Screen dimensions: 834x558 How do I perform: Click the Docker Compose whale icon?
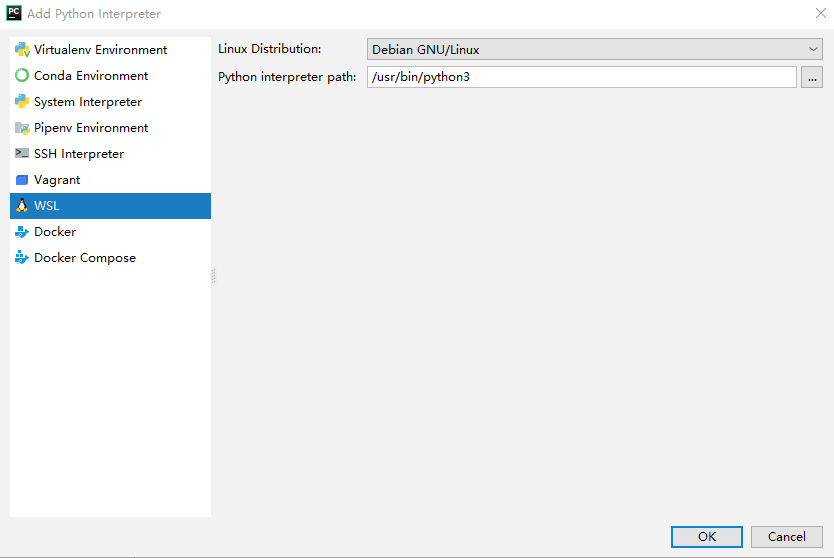[x=22, y=257]
